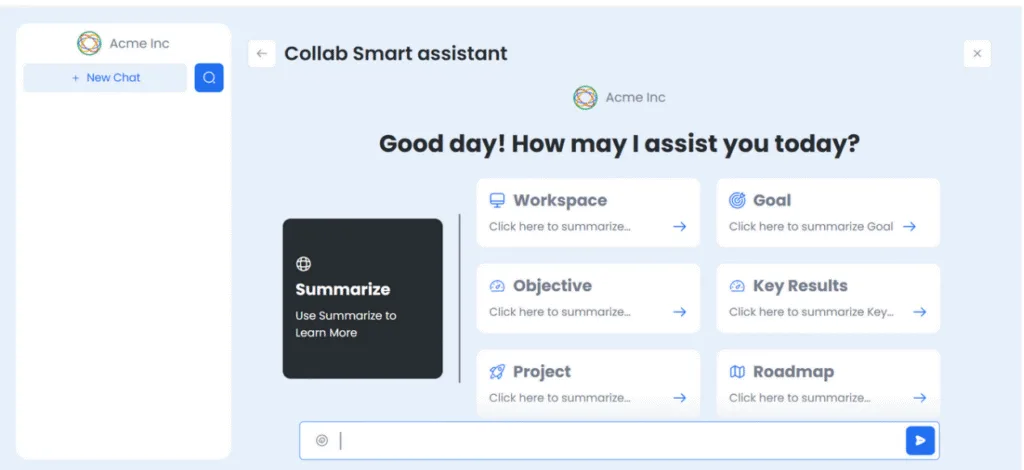Click the back arrow beside Collab Smart assistant

point(262,54)
